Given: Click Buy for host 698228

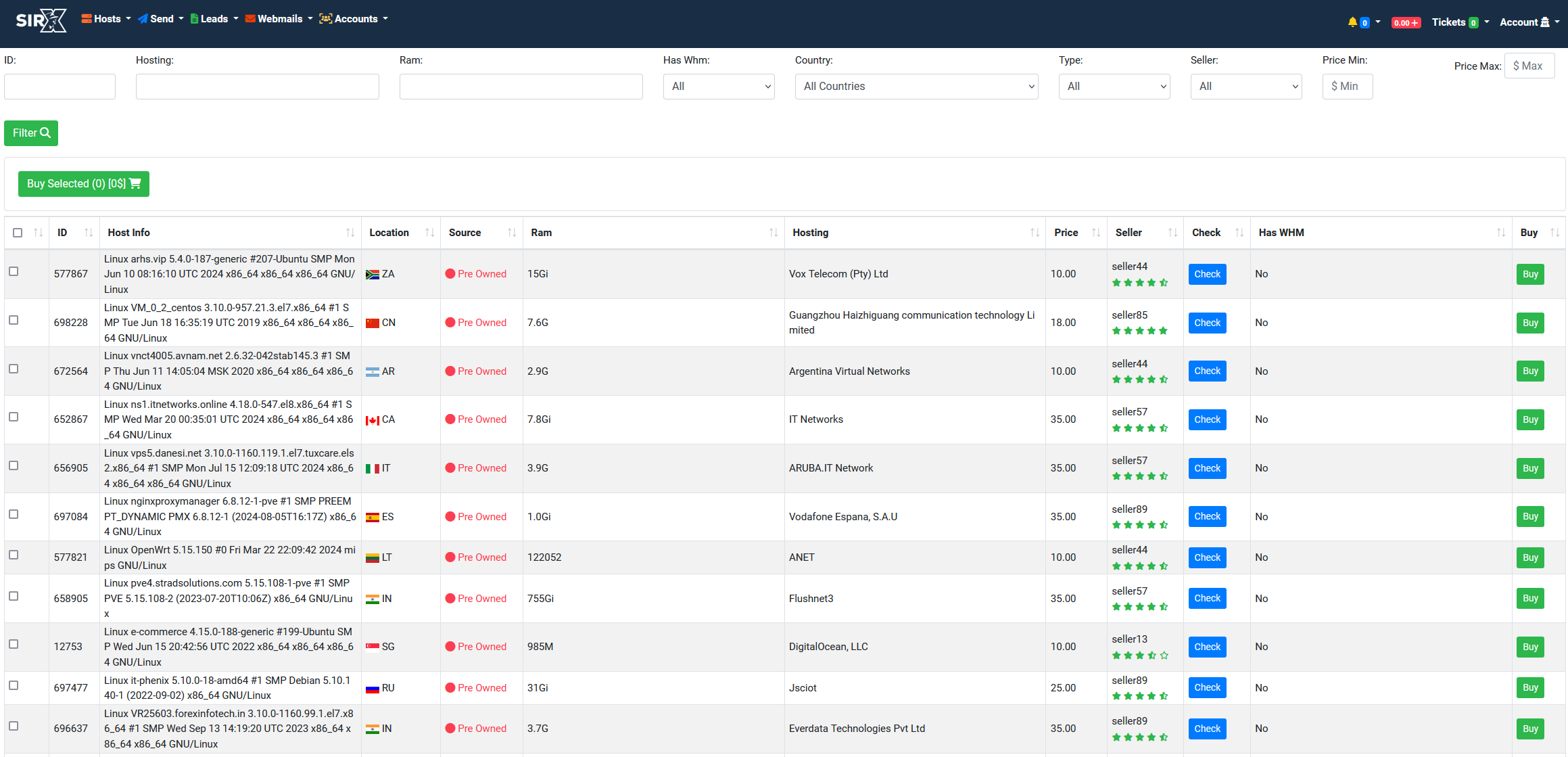Looking at the screenshot, I should point(1530,323).
